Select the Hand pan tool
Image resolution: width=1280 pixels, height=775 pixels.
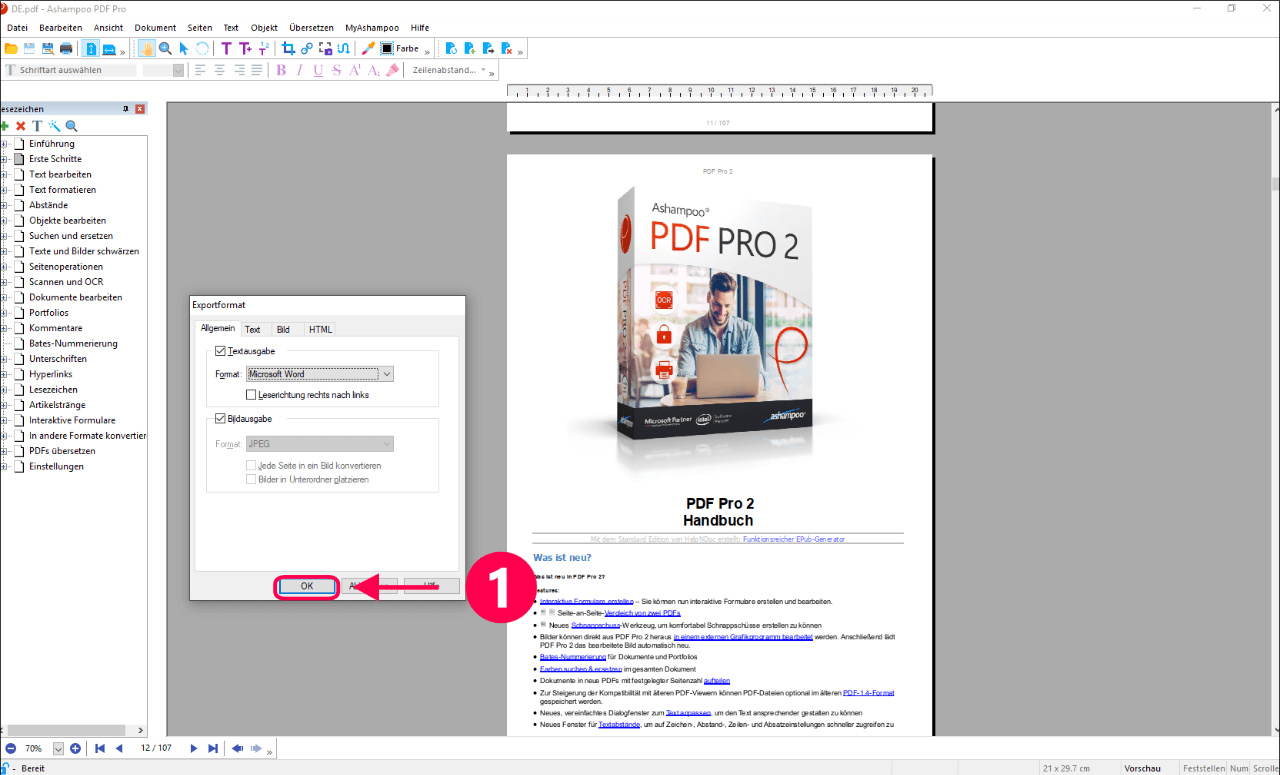tap(147, 48)
